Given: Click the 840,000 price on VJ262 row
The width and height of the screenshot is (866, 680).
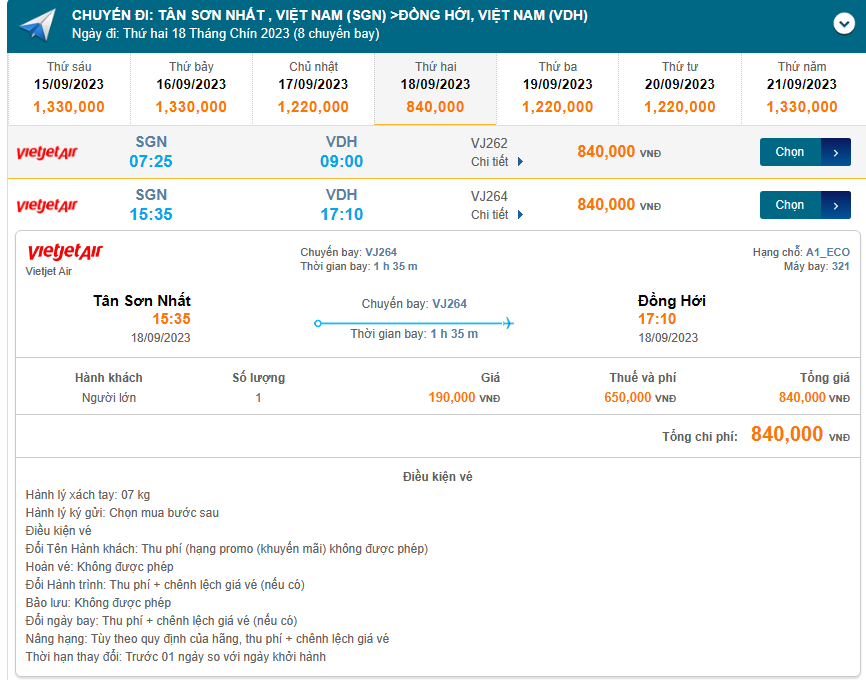Looking at the screenshot, I should pyautogui.click(x=606, y=152).
